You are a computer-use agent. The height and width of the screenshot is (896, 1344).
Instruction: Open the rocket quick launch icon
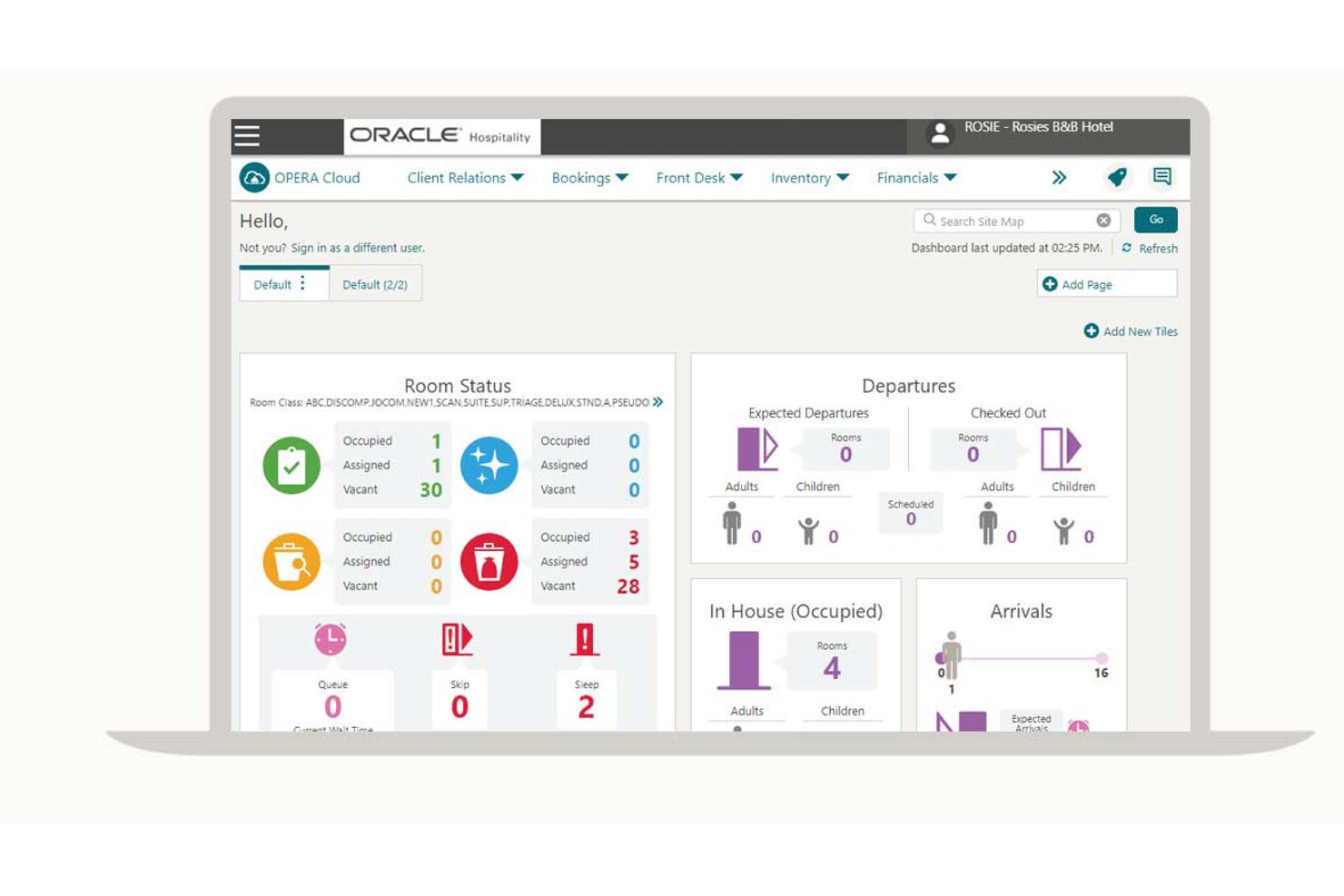(1117, 177)
